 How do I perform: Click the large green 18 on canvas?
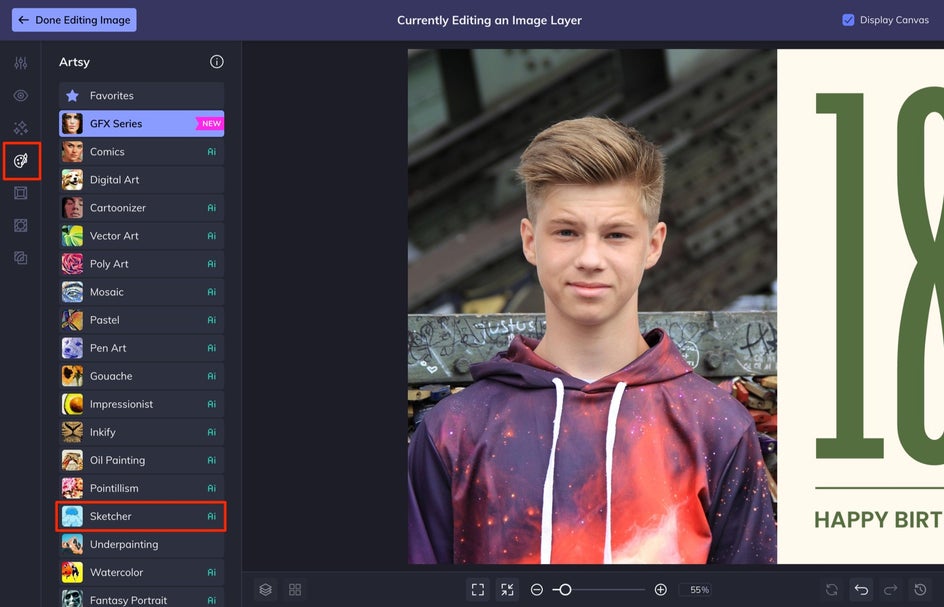(x=880, y=275)
